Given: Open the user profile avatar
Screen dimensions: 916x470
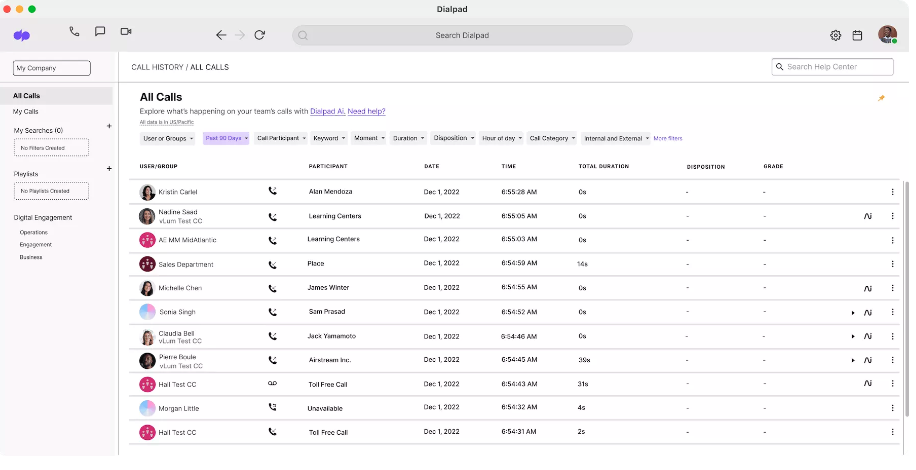Looking at the screenshot, I should click(887, 34).
